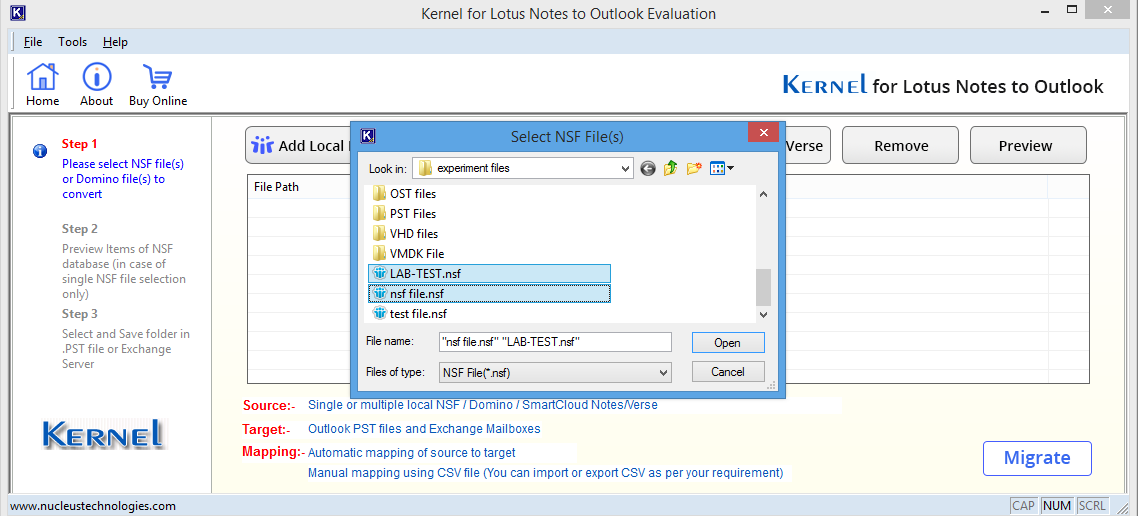Click the Cancel button in dialog
The image size is (1138, 516).
tap(728, 372)
